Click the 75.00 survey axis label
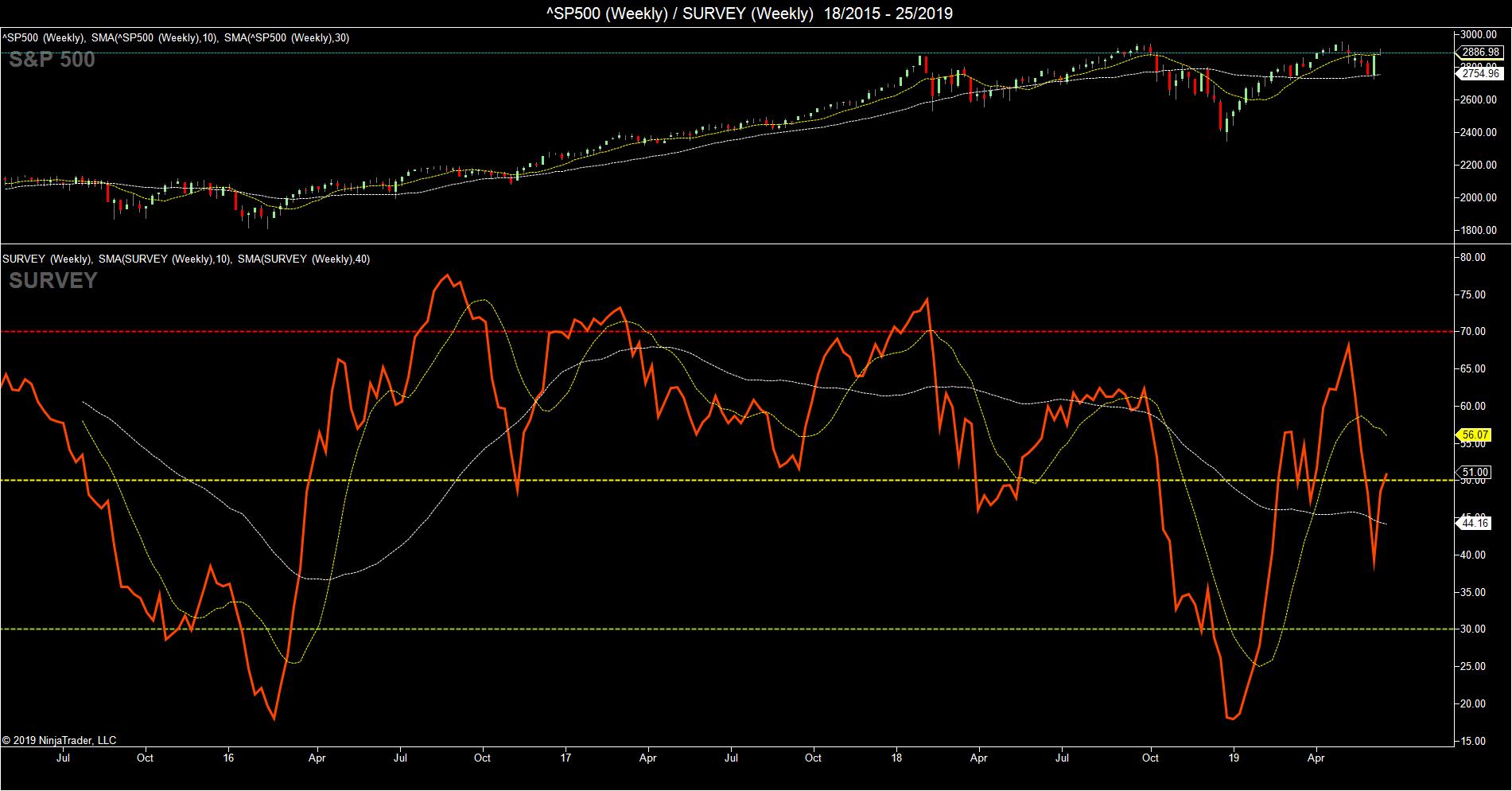Screen dimensions: 1512x791 click(x=1475, y=294)
